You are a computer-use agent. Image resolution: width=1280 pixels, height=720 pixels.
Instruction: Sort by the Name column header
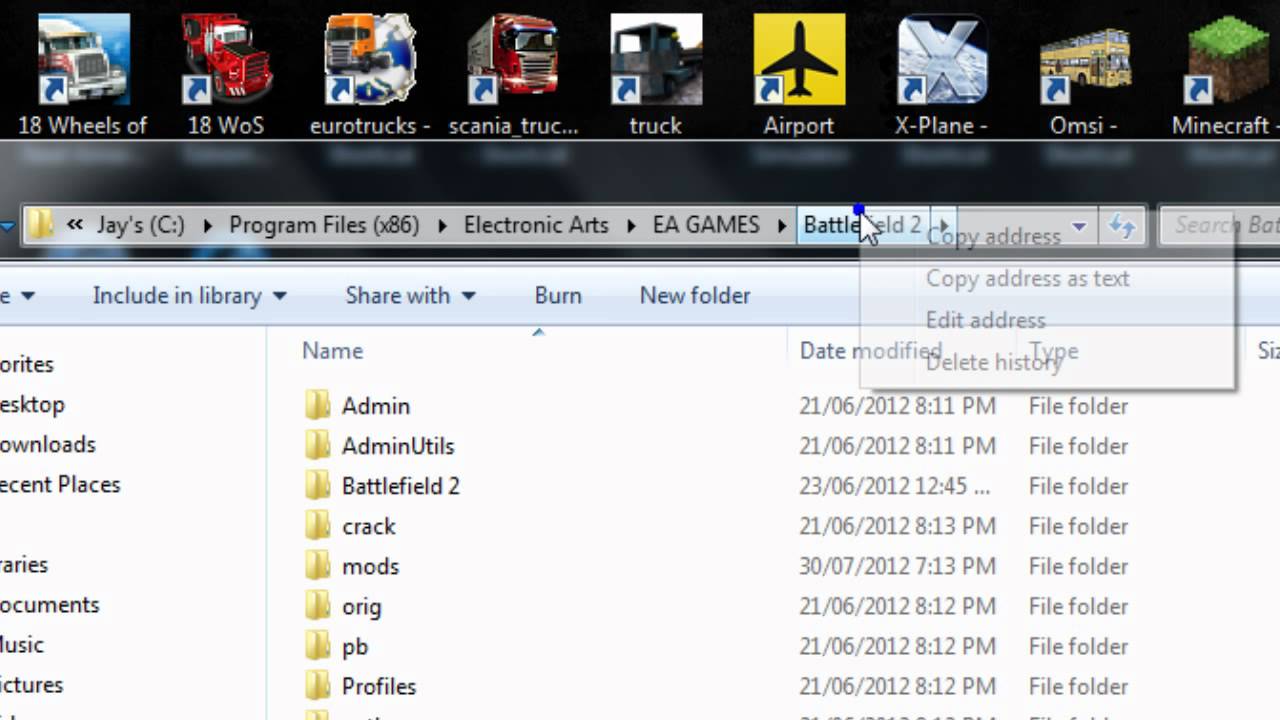332,351
